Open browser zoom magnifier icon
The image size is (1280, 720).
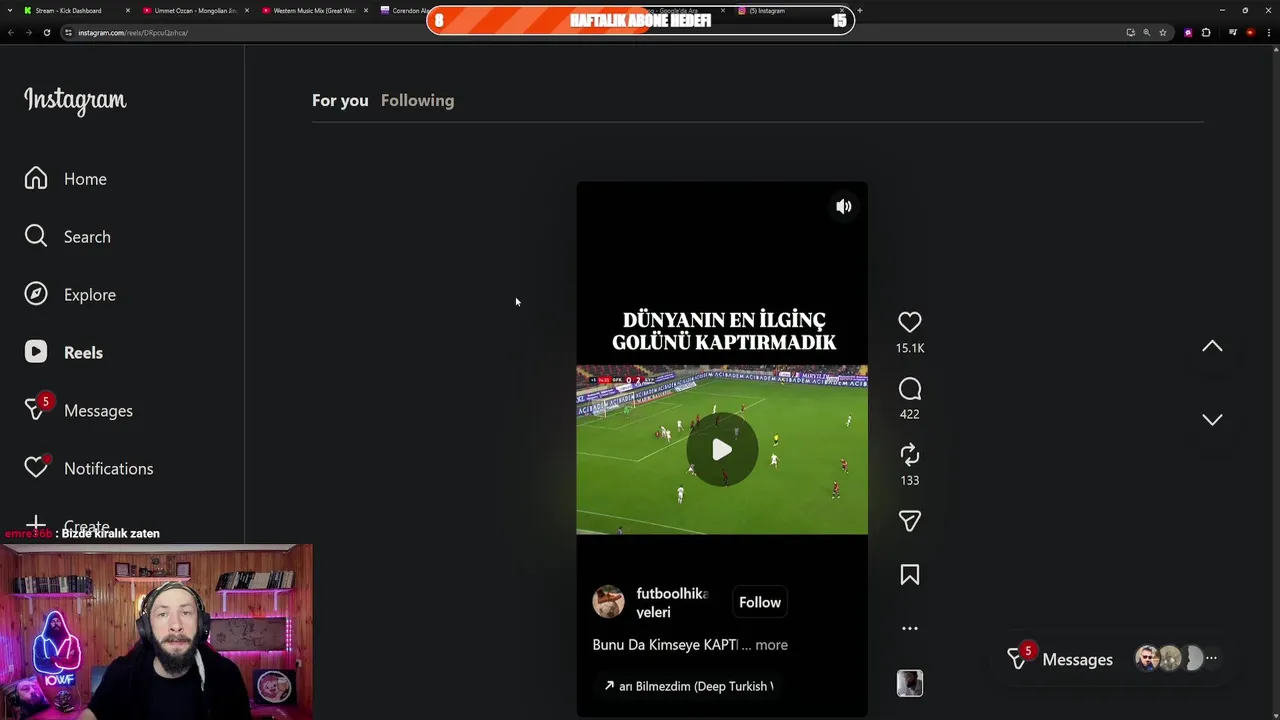(x=1147, y=33)
